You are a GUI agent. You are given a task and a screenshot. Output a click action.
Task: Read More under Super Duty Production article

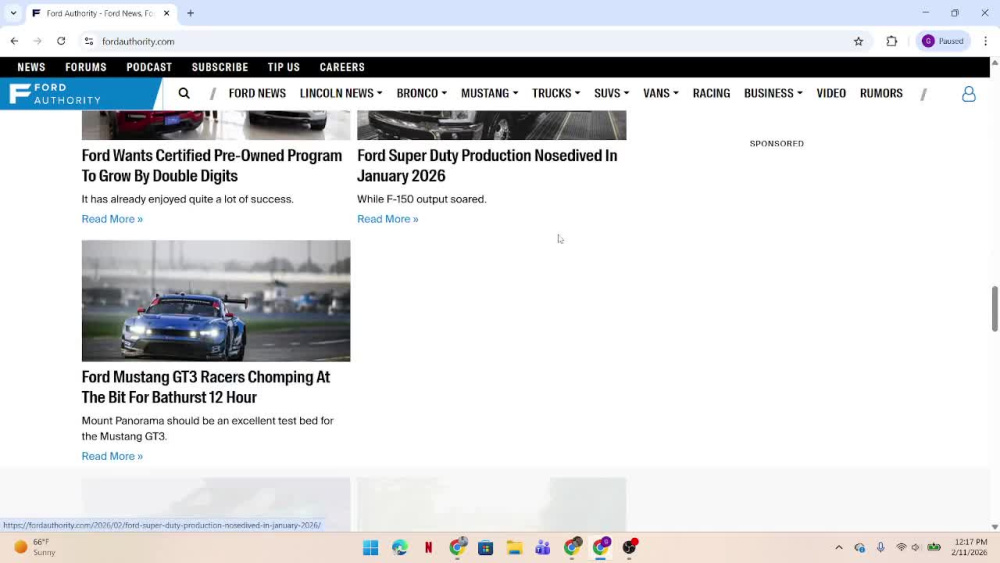tap(388, 219)
